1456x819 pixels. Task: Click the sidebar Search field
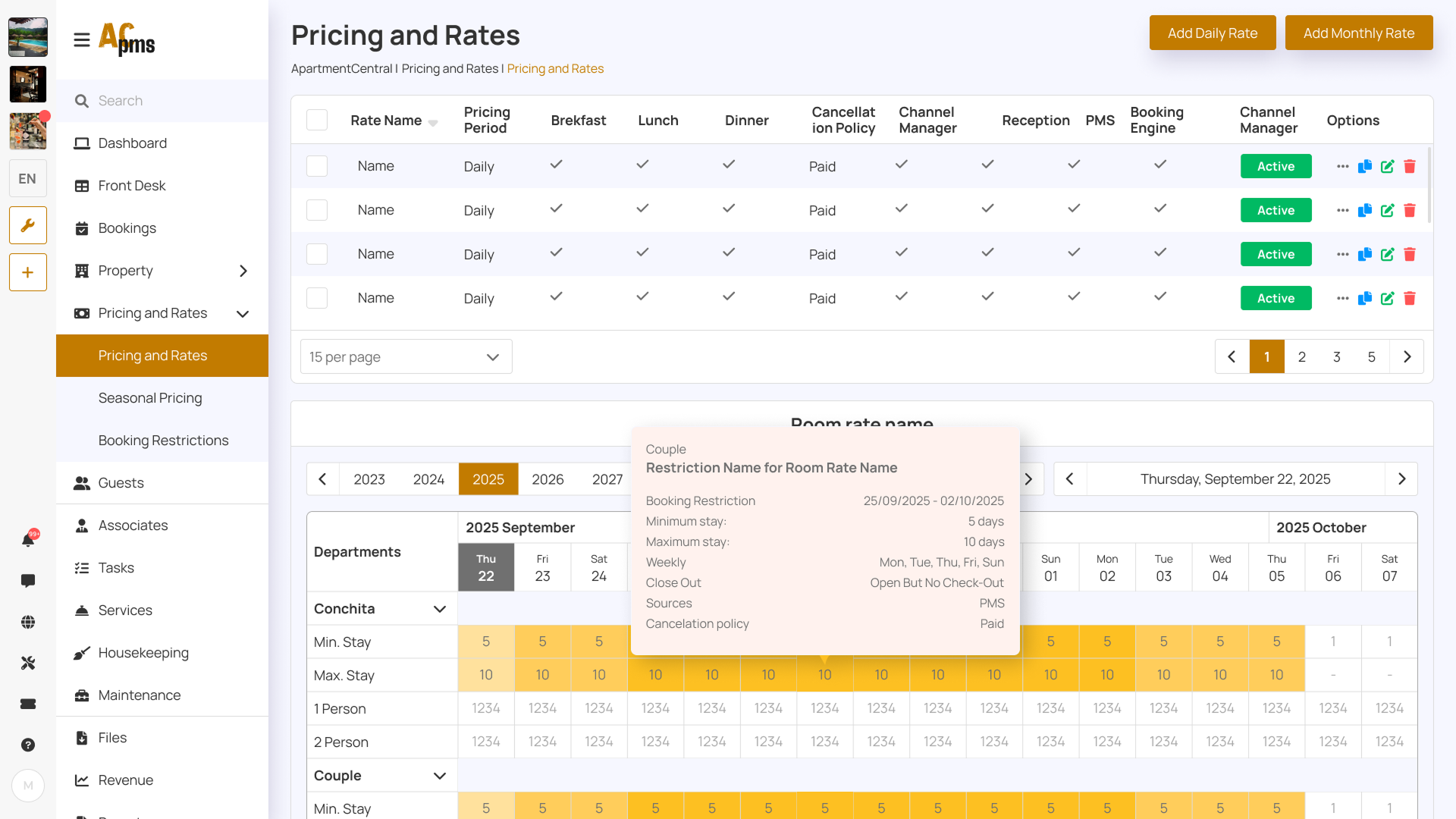point(163,101)
